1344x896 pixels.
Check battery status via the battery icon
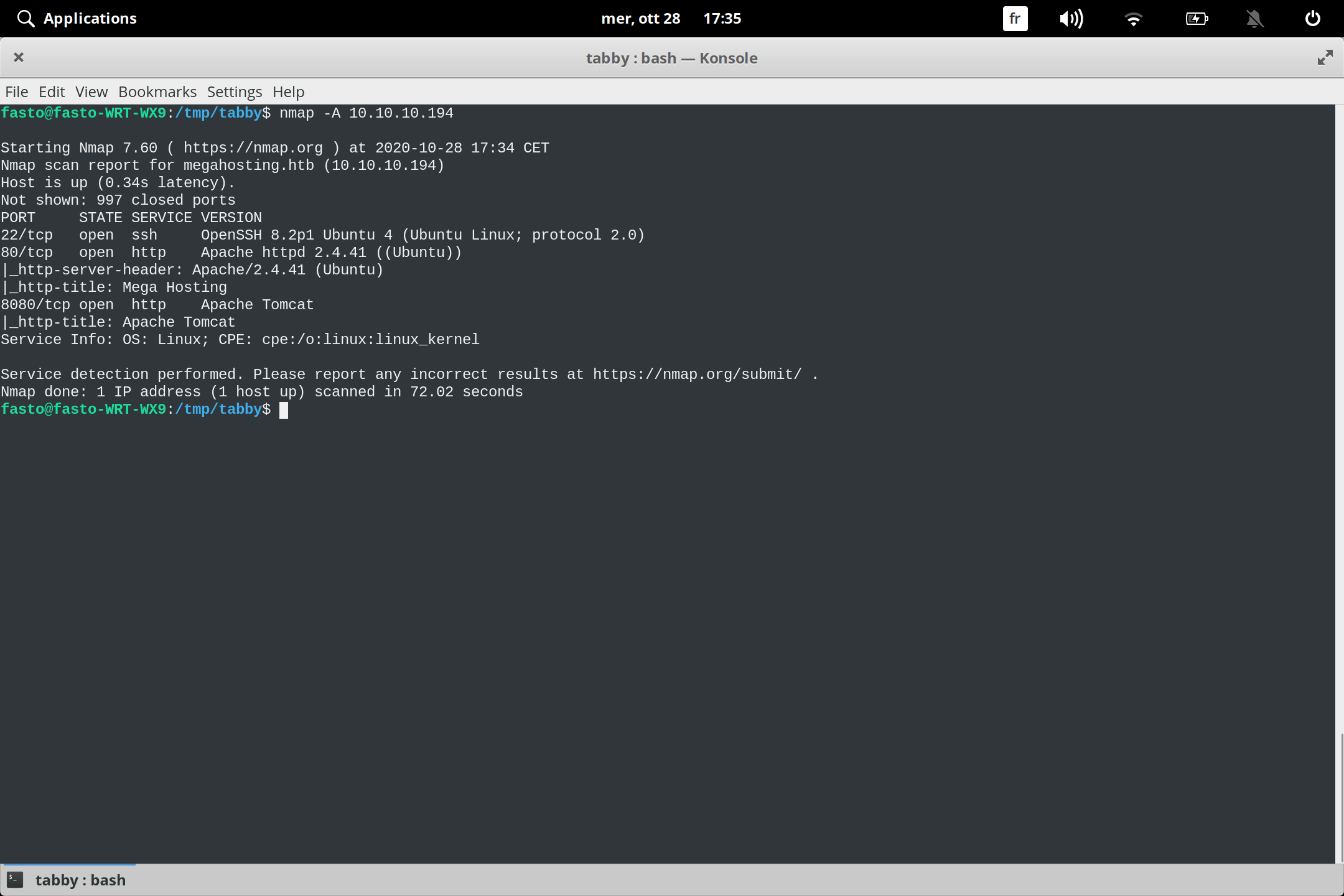[1195, 18]
